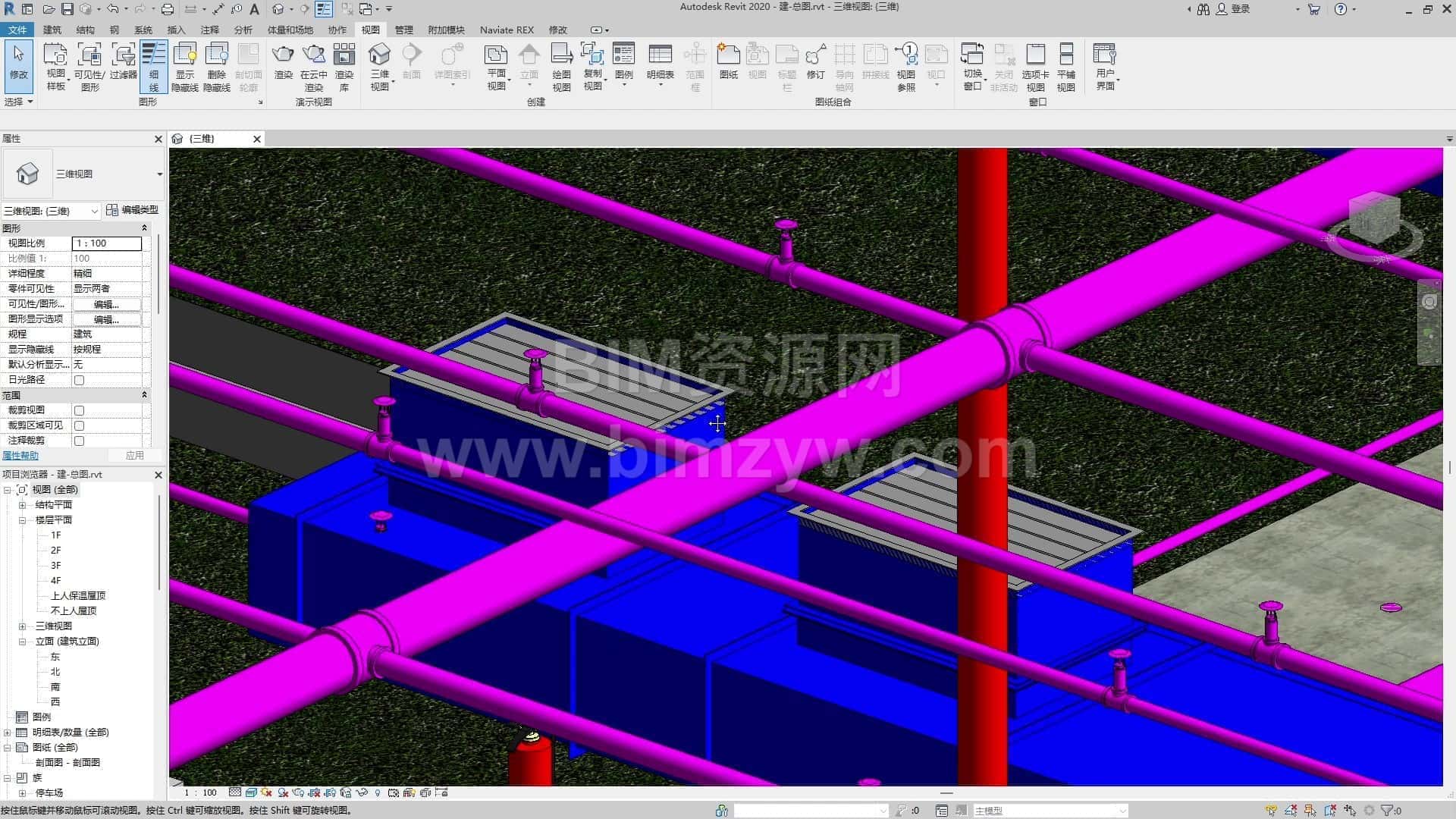Create a new Sheet
The width and height of the screenshot is (1456, 819).
729,62
